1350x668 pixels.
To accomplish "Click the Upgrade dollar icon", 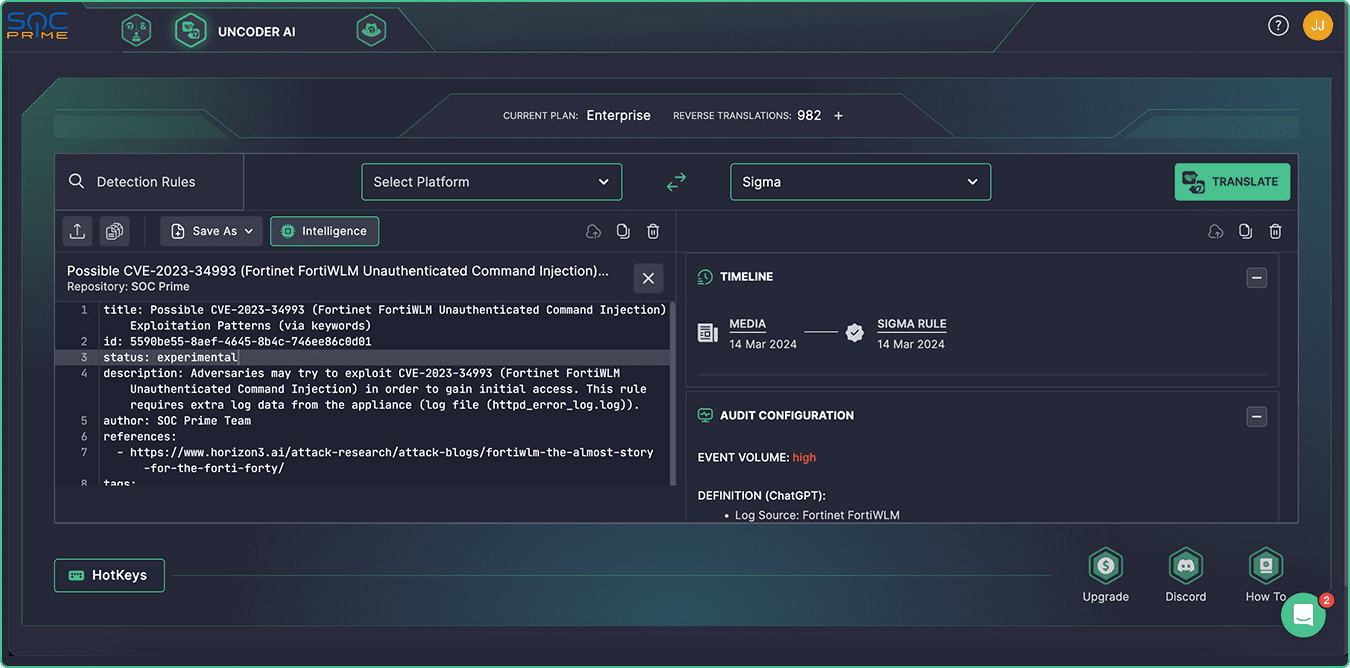I will point(1105,567).
